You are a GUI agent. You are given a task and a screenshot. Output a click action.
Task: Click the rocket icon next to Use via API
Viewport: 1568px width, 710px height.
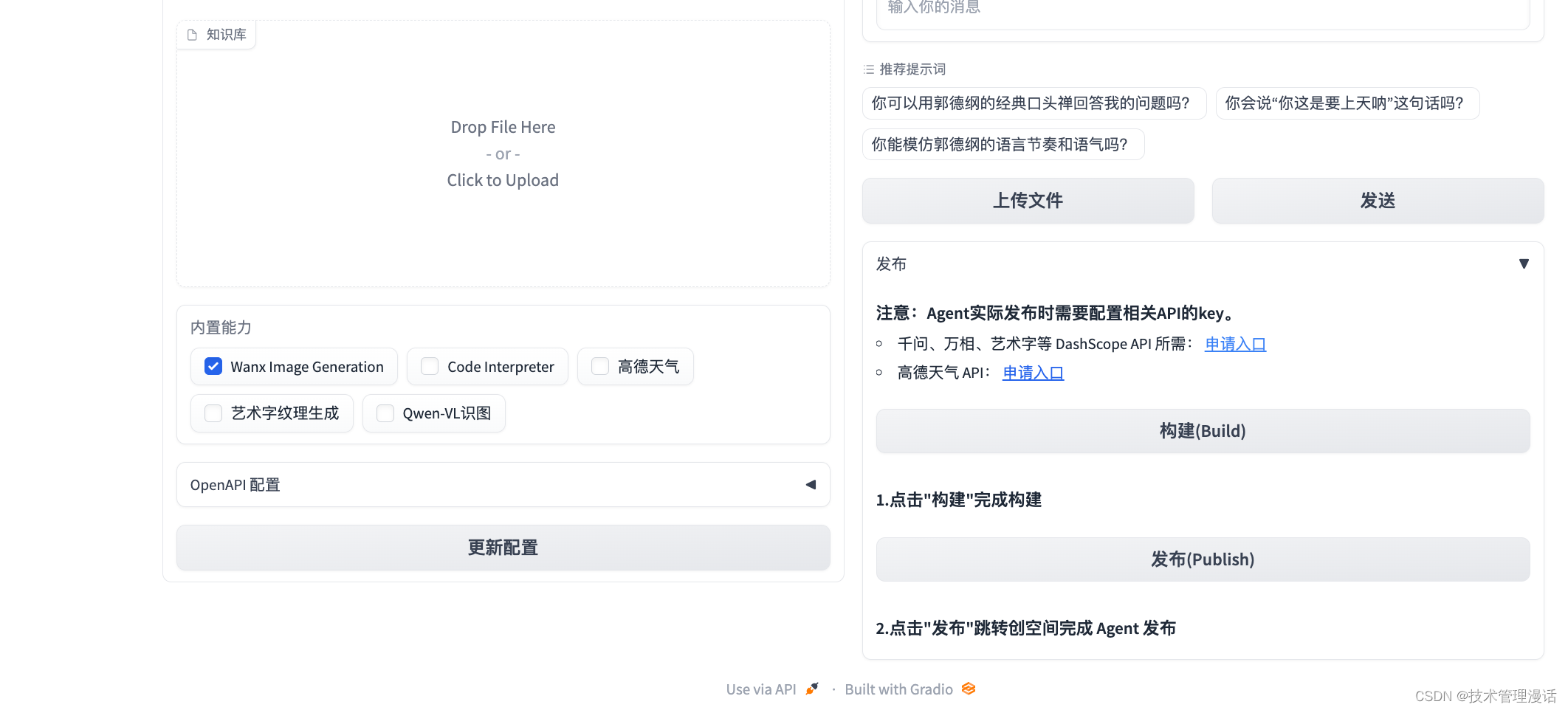[811, 689]
